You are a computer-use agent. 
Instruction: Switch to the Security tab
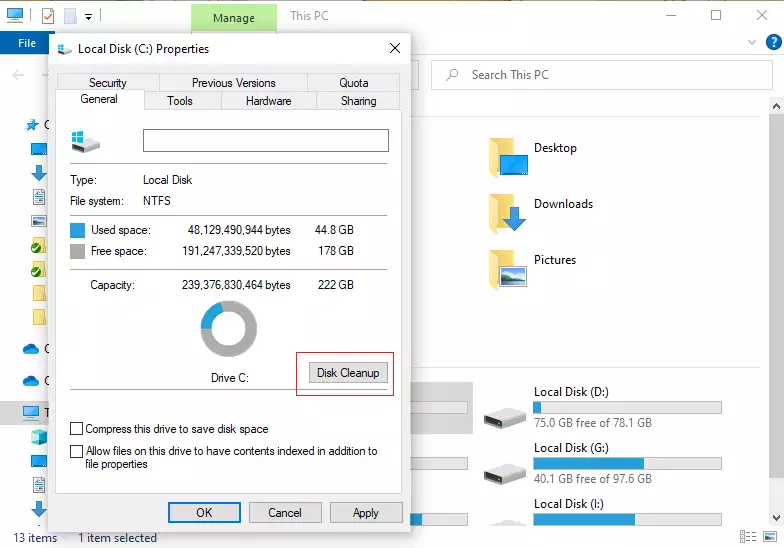click(x=108, y=82)
